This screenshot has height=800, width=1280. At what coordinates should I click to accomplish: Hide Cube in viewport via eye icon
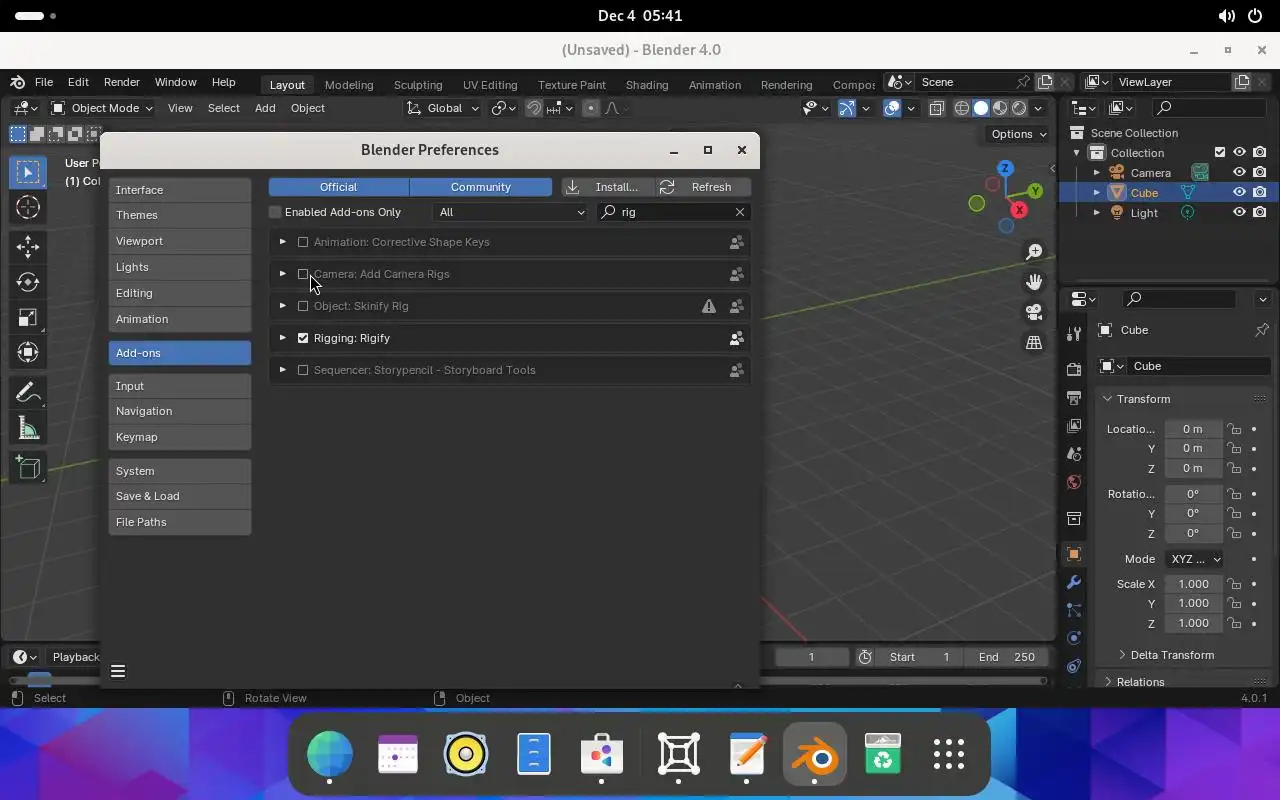point(1239,192)
